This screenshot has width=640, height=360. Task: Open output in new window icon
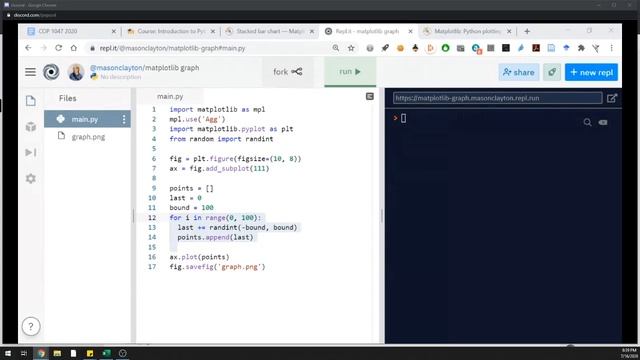[x=612, y=98]
